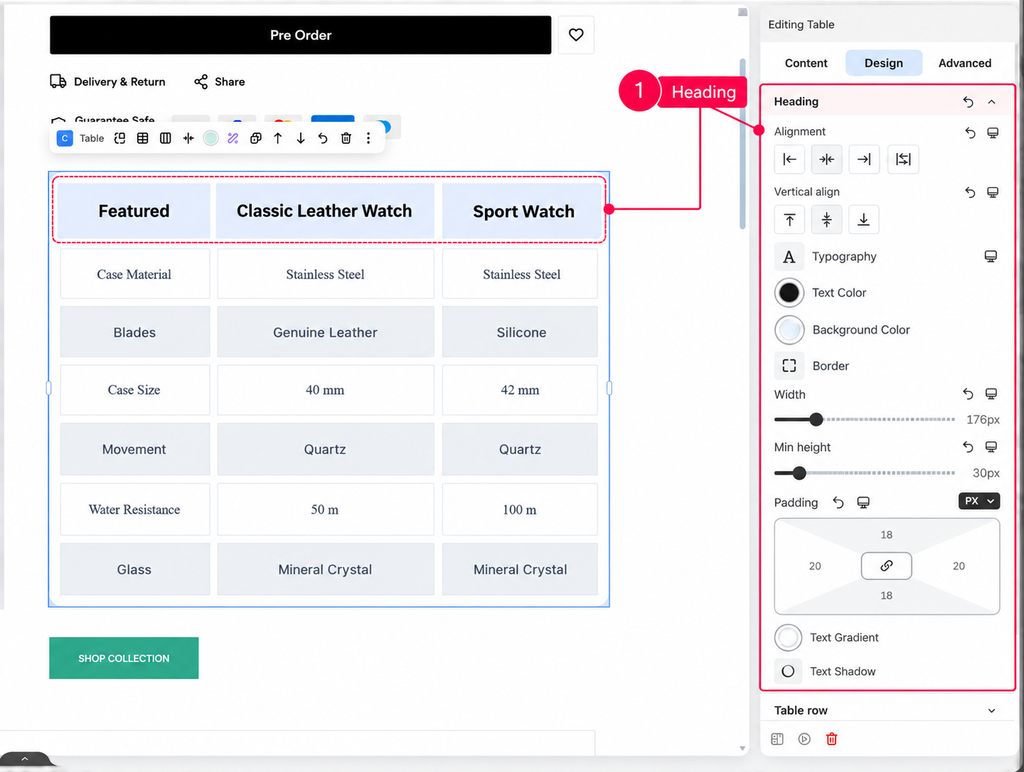
Task: Set heading alignment to left
Action: [790, 159]
